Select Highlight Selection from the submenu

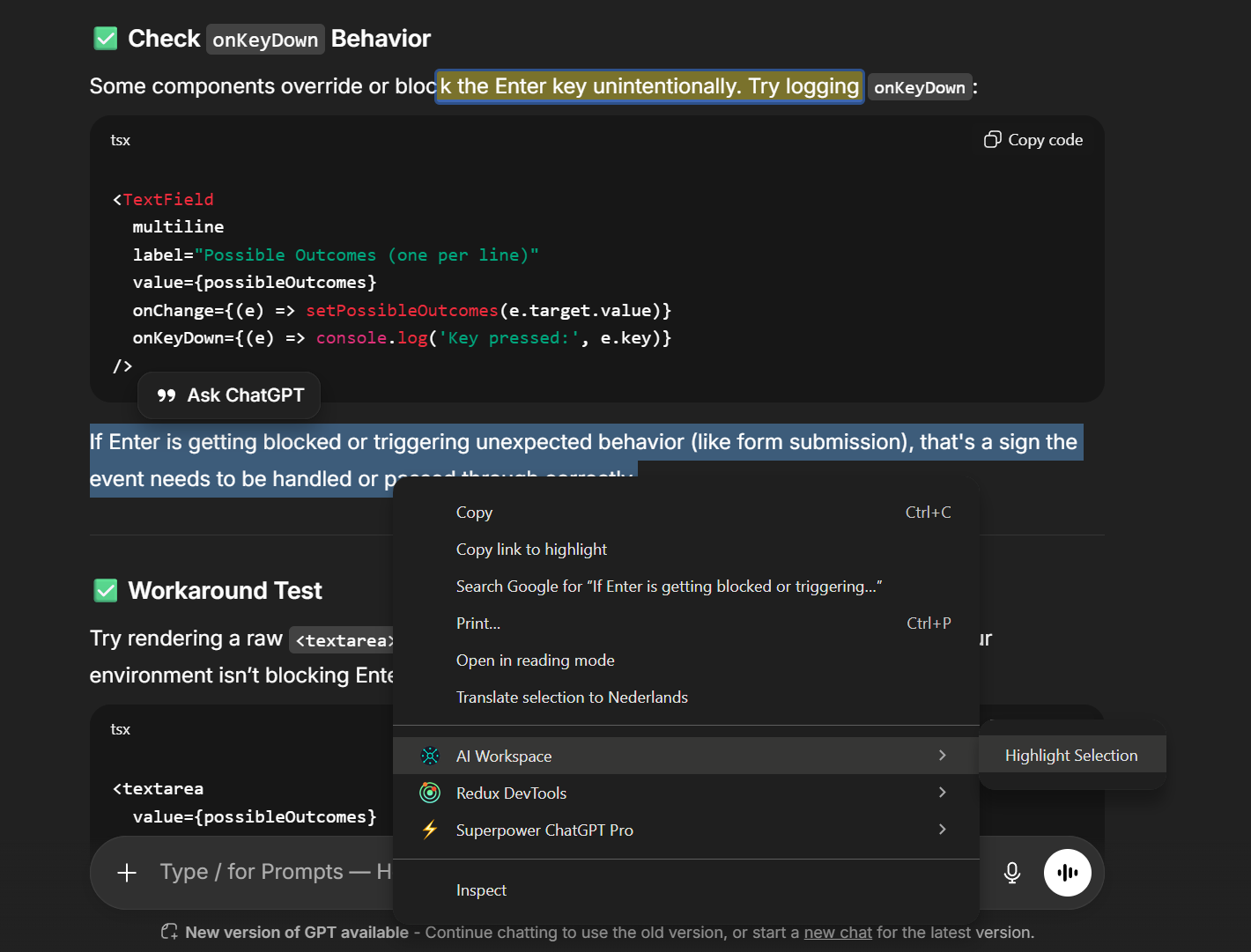(1071, 755)
